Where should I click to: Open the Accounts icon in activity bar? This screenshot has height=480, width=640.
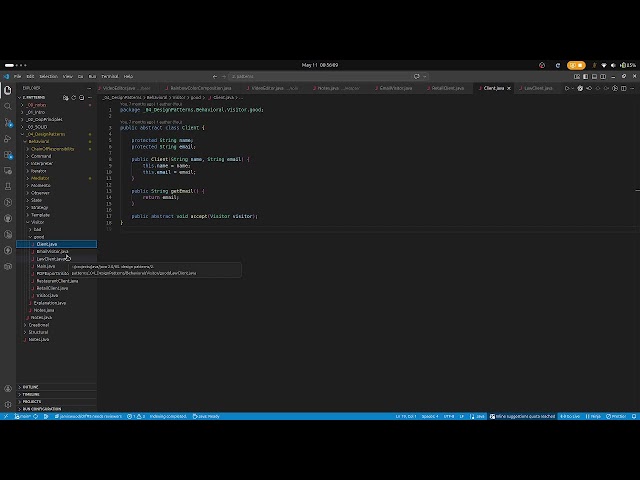coord(8,389)
